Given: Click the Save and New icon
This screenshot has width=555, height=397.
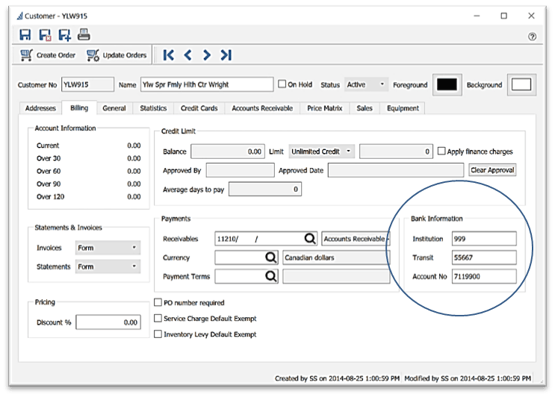Looking at the screenshot, I should [64, 35].
